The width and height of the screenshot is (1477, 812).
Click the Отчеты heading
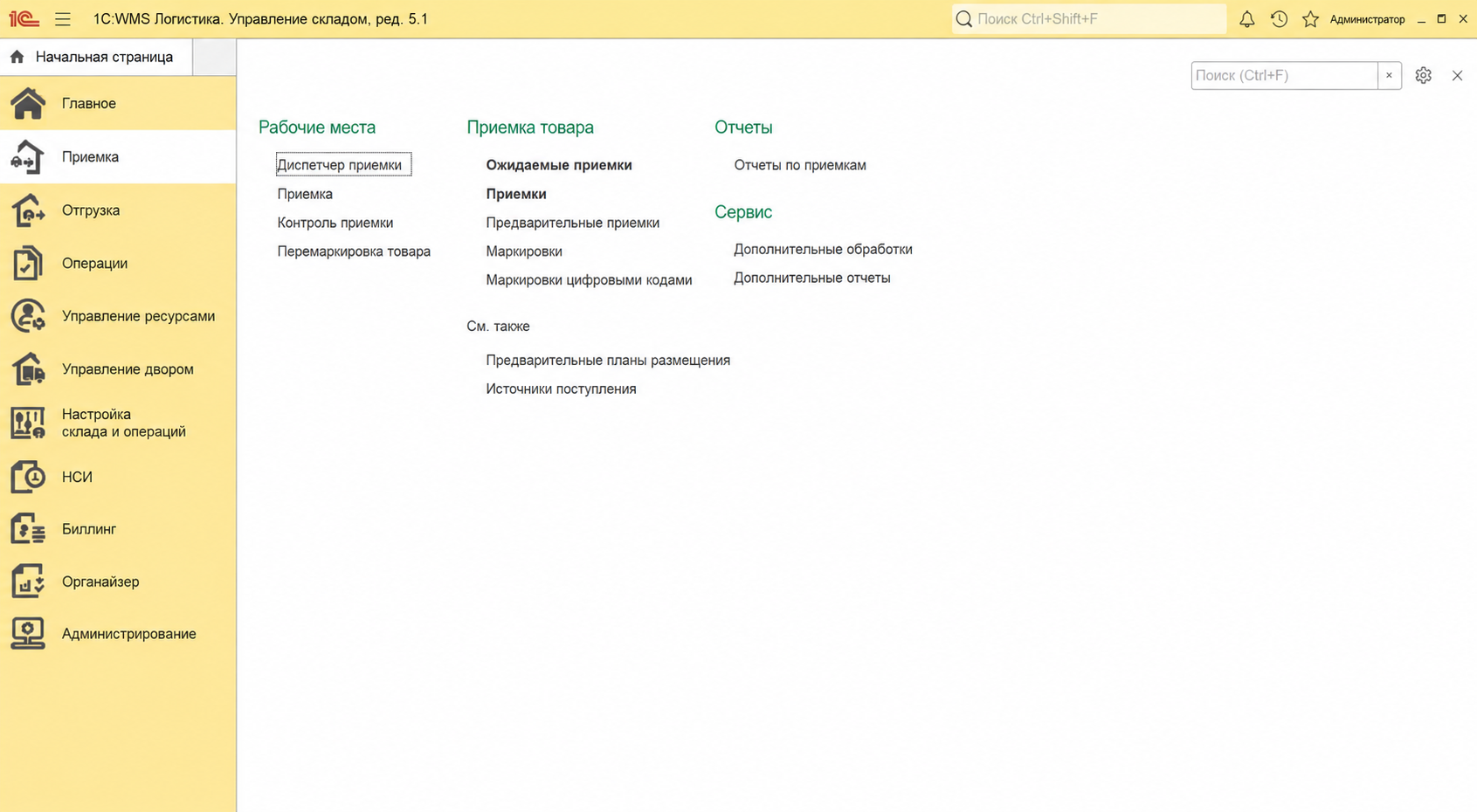point(743,127)
